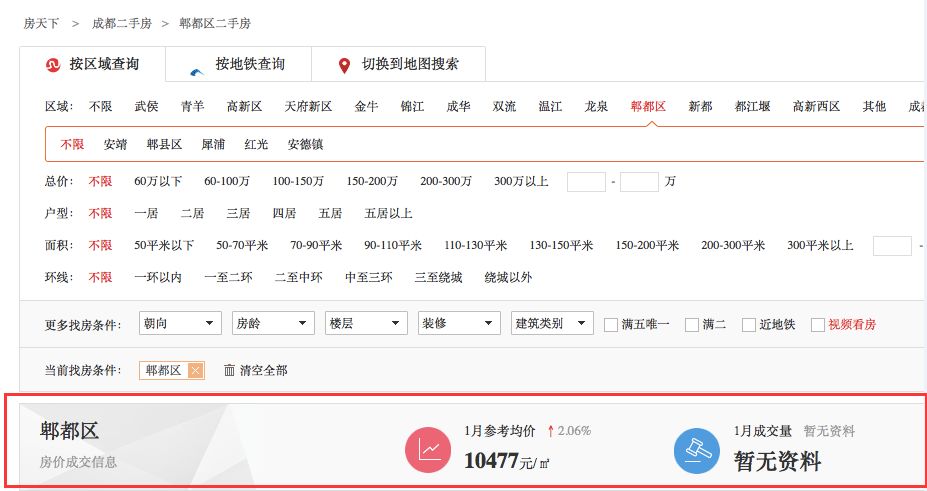Image resolution: width=927 pixels, height=491 pixels.
Task: Select 锦江 district
Action: 412,106
